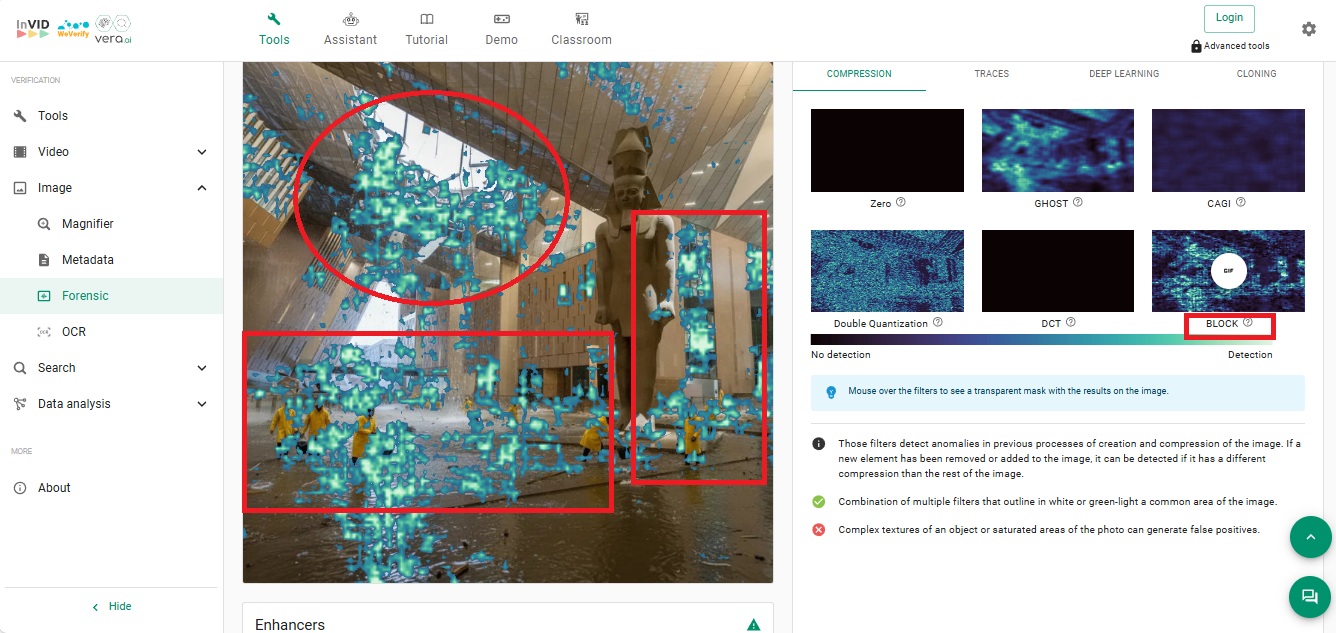This screenshot has height=633, width=1336.
Task: Open the chat feedback floating button
Action: point(1309,597)
